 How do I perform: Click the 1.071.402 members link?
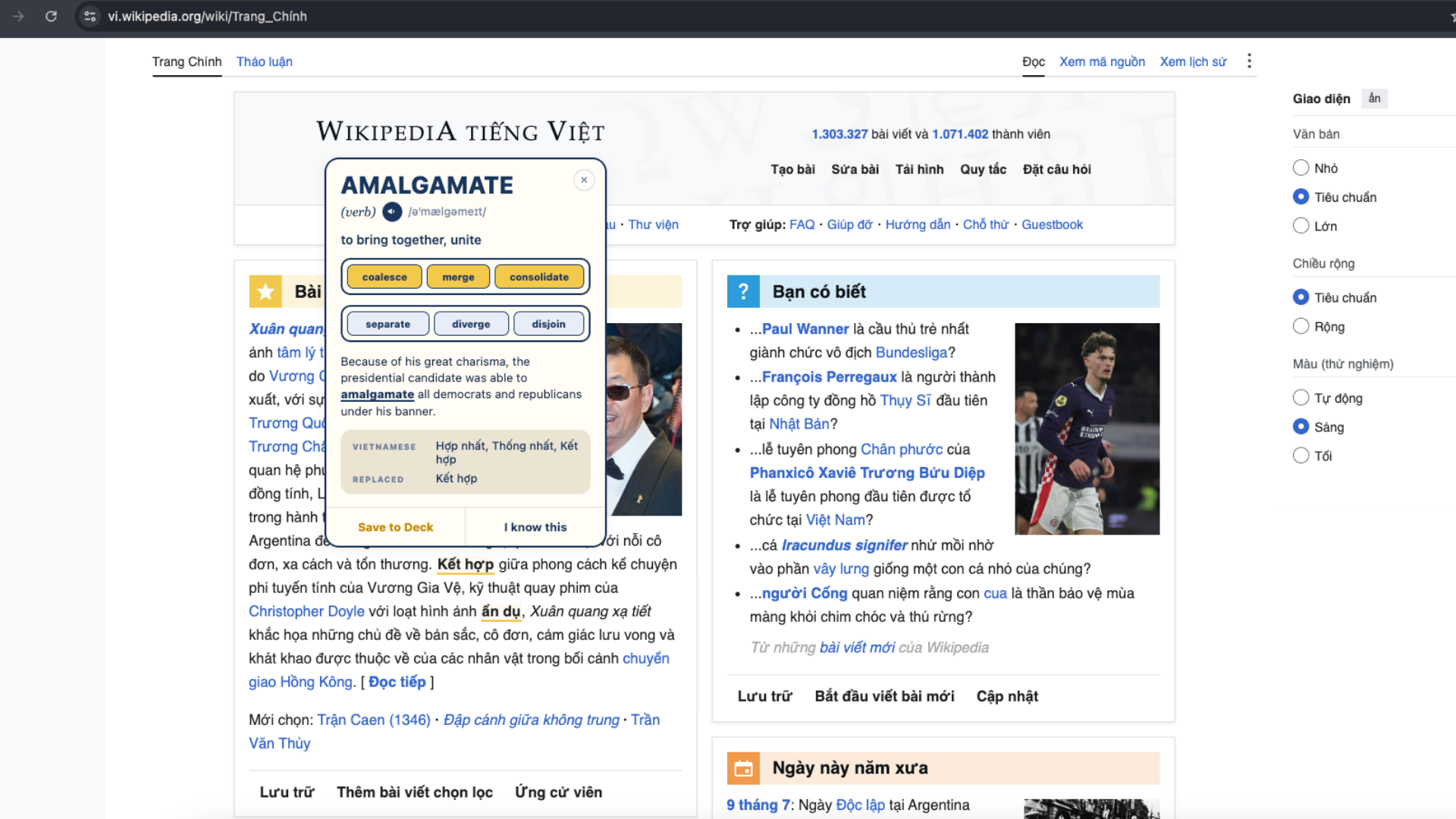pos(960,134)
